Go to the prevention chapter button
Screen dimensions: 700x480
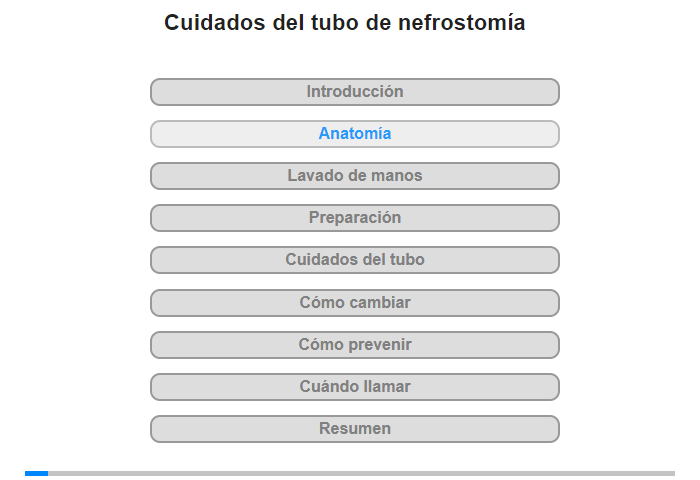pos(354,345)
